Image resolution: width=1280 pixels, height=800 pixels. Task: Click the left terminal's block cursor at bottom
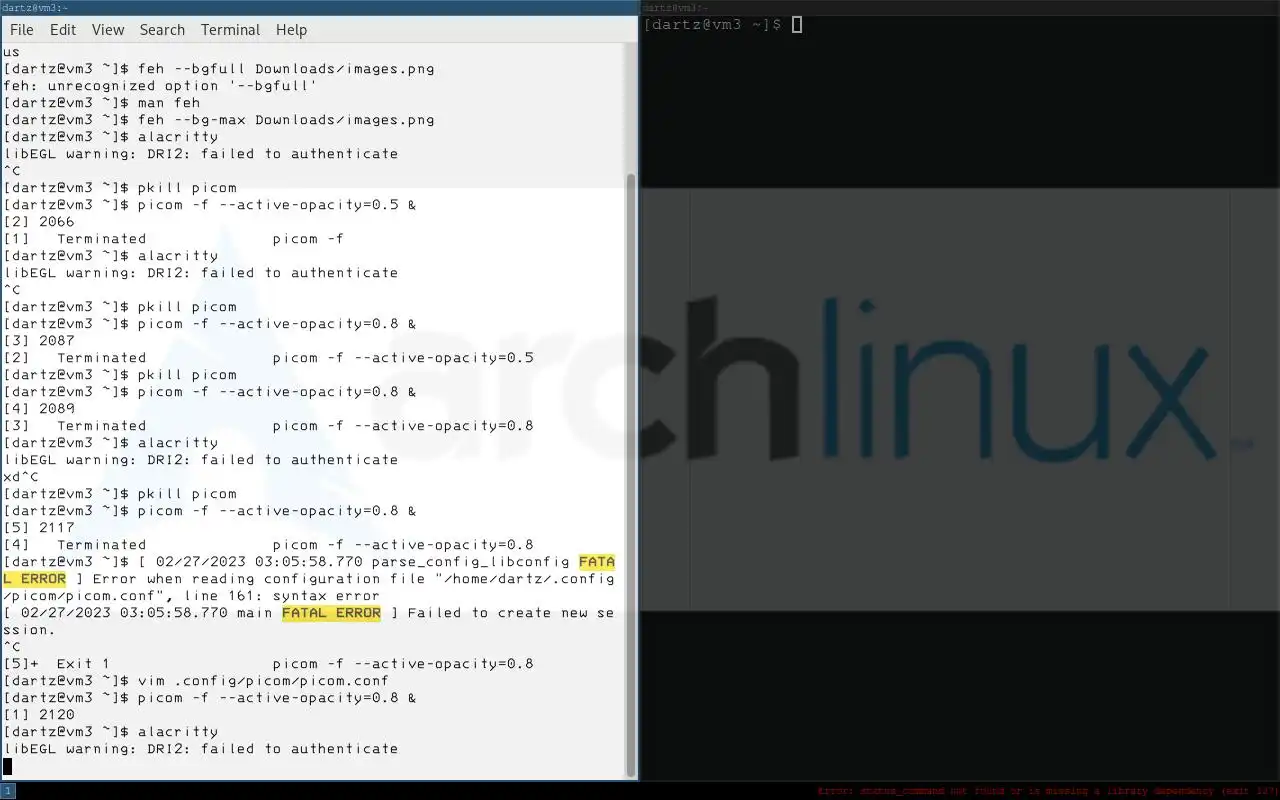coord(8,766)
